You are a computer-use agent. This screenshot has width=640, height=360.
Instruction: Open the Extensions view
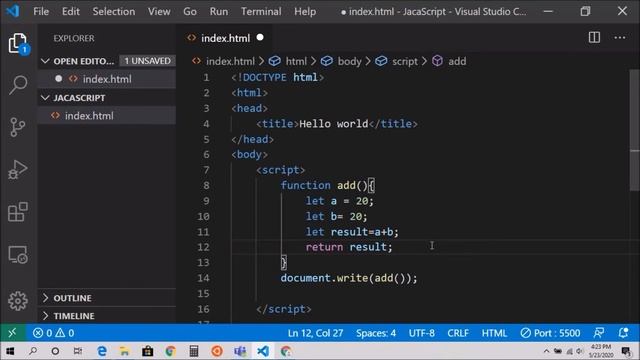click(x=18, y=212)
